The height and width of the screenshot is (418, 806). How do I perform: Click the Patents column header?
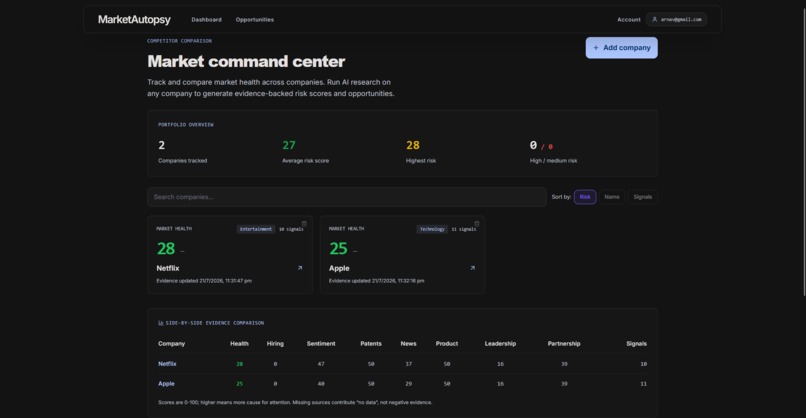pyautogui.click(x=371, y=343)
